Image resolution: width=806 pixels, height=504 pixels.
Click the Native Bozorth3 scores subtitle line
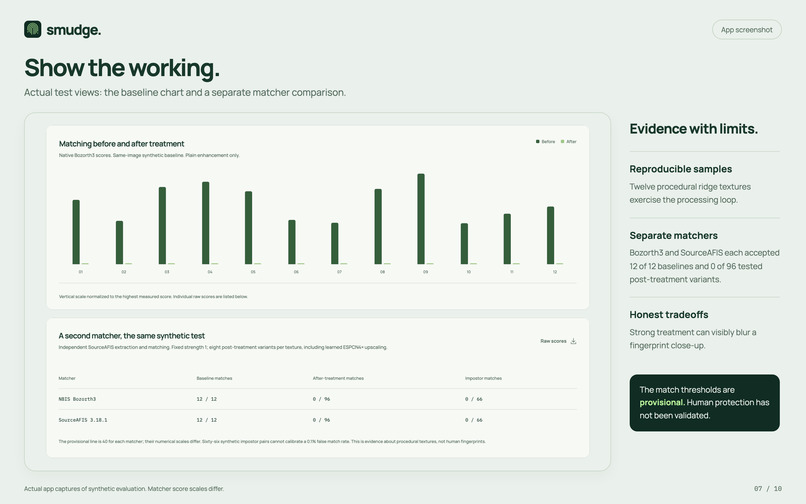coord(149,155)
